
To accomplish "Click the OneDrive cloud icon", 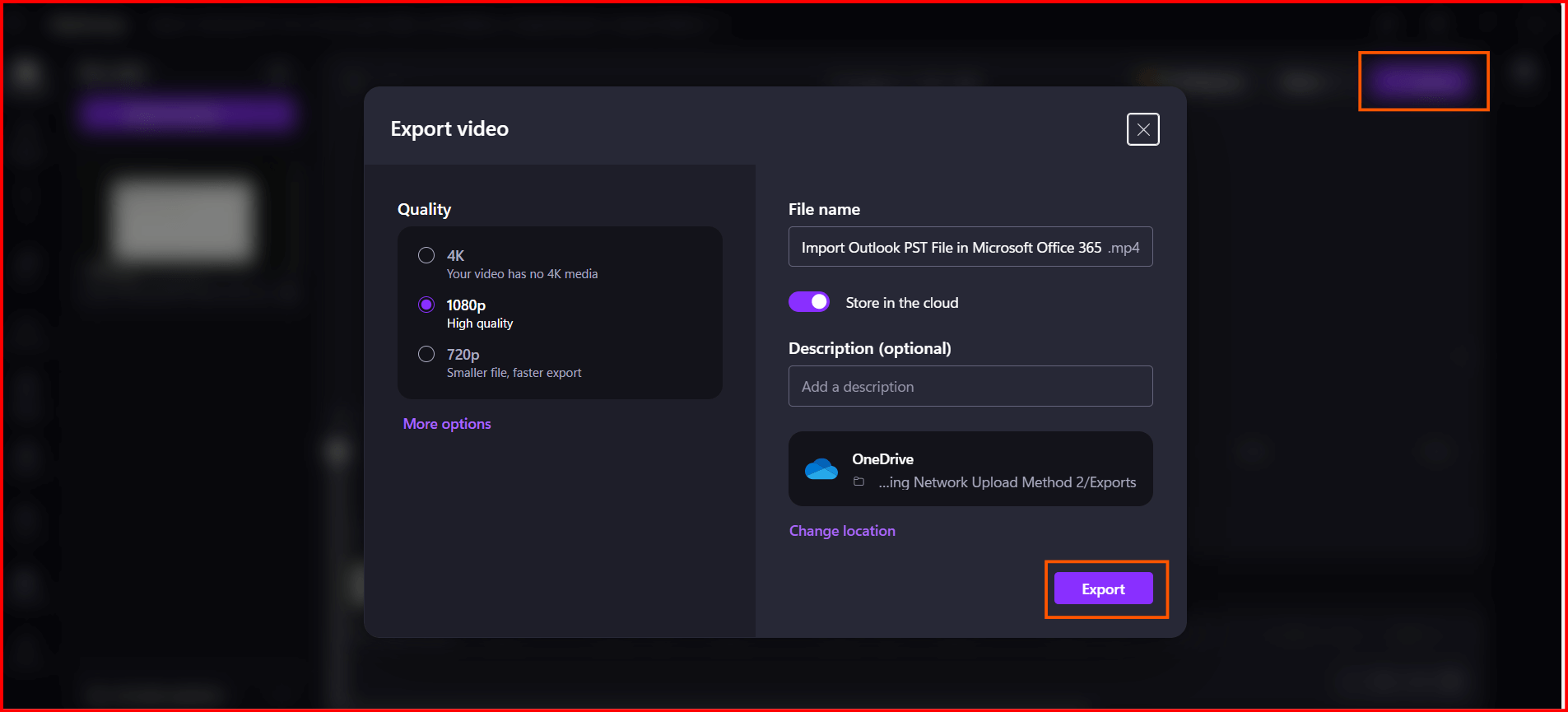I will coord(821,469).
